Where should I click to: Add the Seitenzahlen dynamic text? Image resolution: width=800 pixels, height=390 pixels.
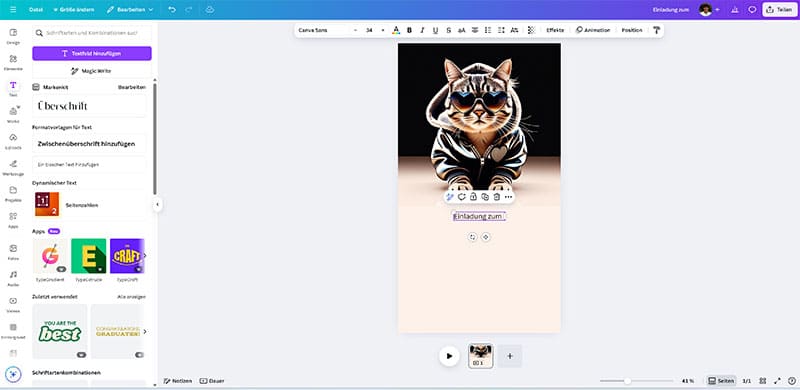coord(89,205)
